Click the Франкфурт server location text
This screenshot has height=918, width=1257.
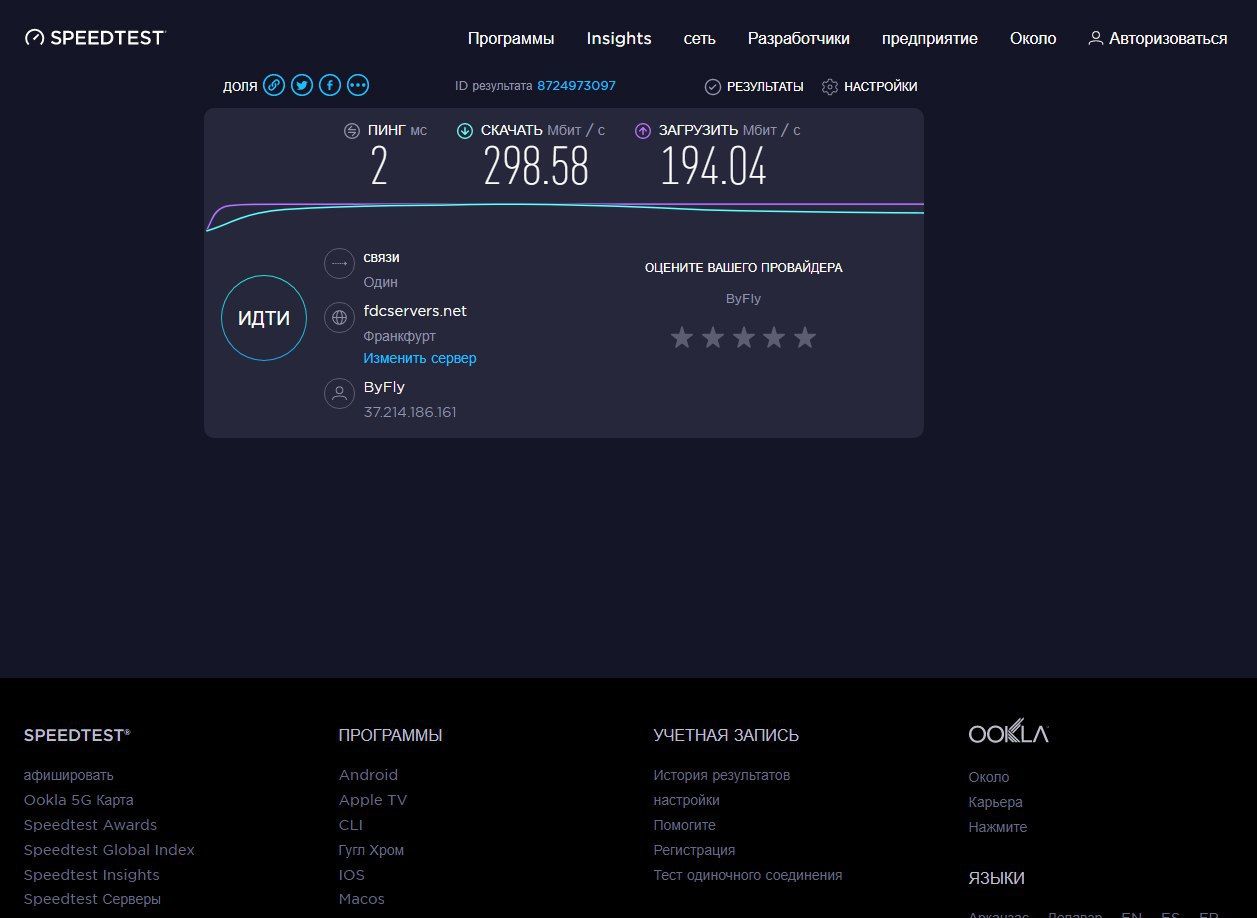pos(400,336)
